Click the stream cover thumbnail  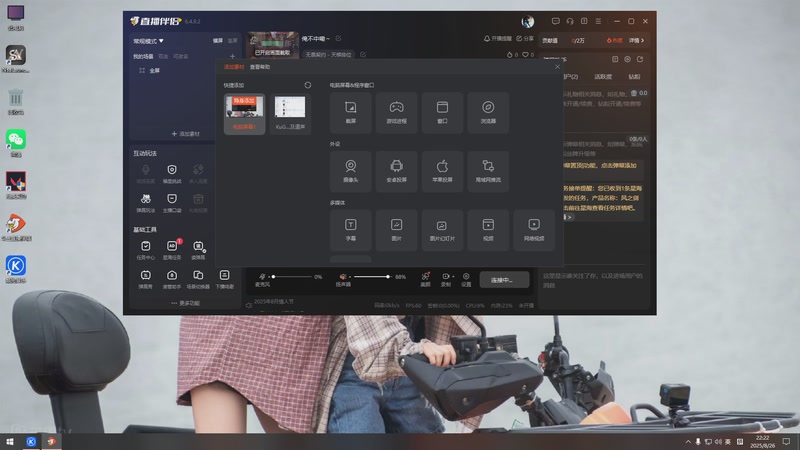273,45
